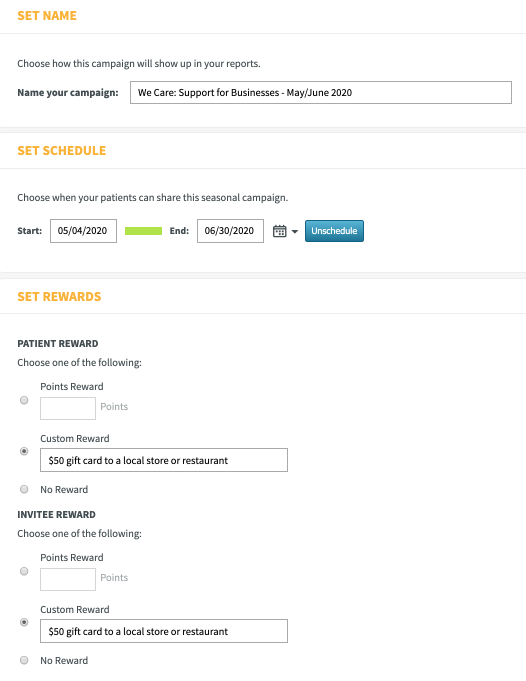The image size is (526, 681).
Task: Select Patient Reward Custom Reward radio
Action: [24, 451]
